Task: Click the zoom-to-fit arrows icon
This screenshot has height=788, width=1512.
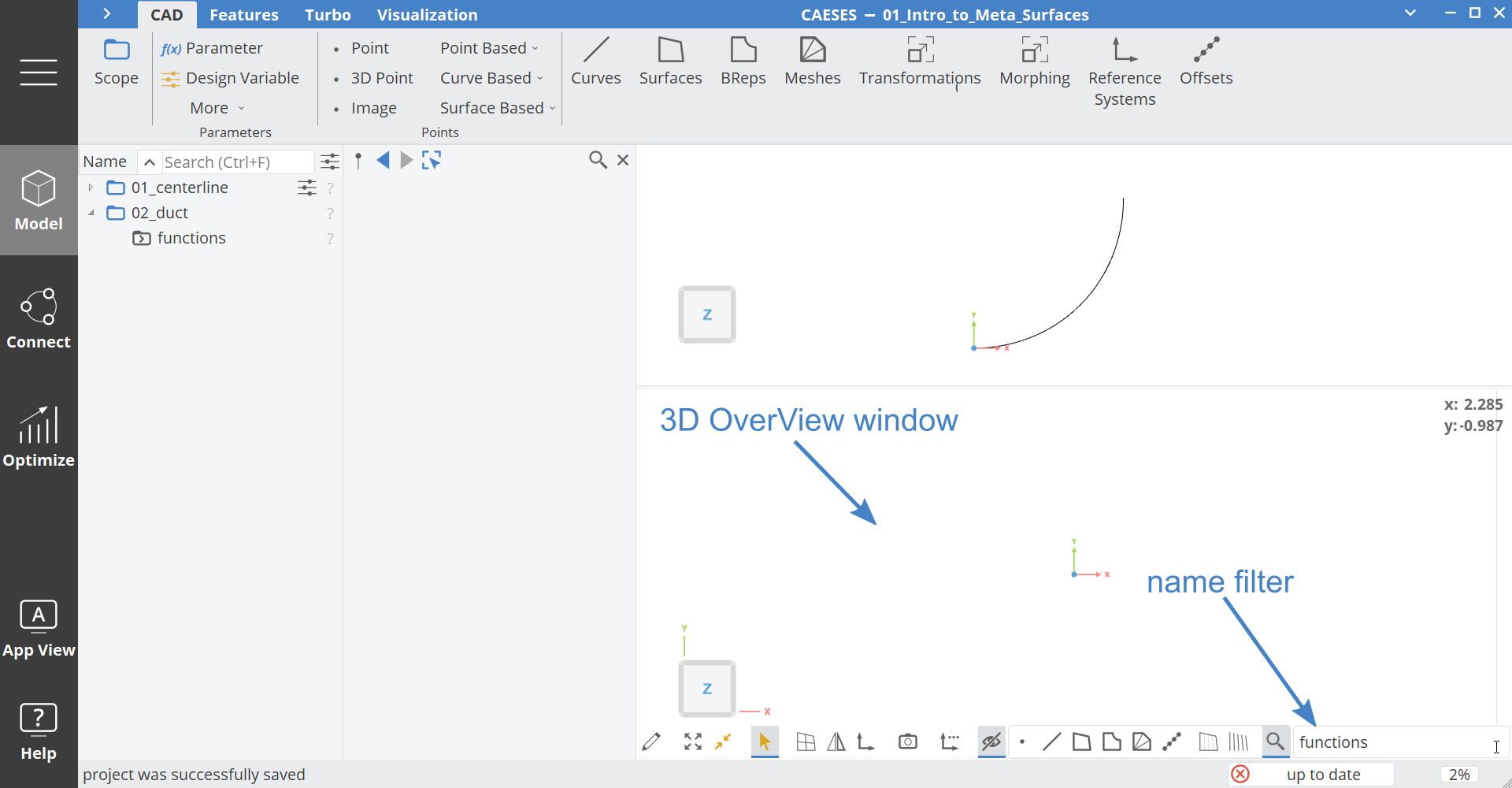Action: [693, 742]
